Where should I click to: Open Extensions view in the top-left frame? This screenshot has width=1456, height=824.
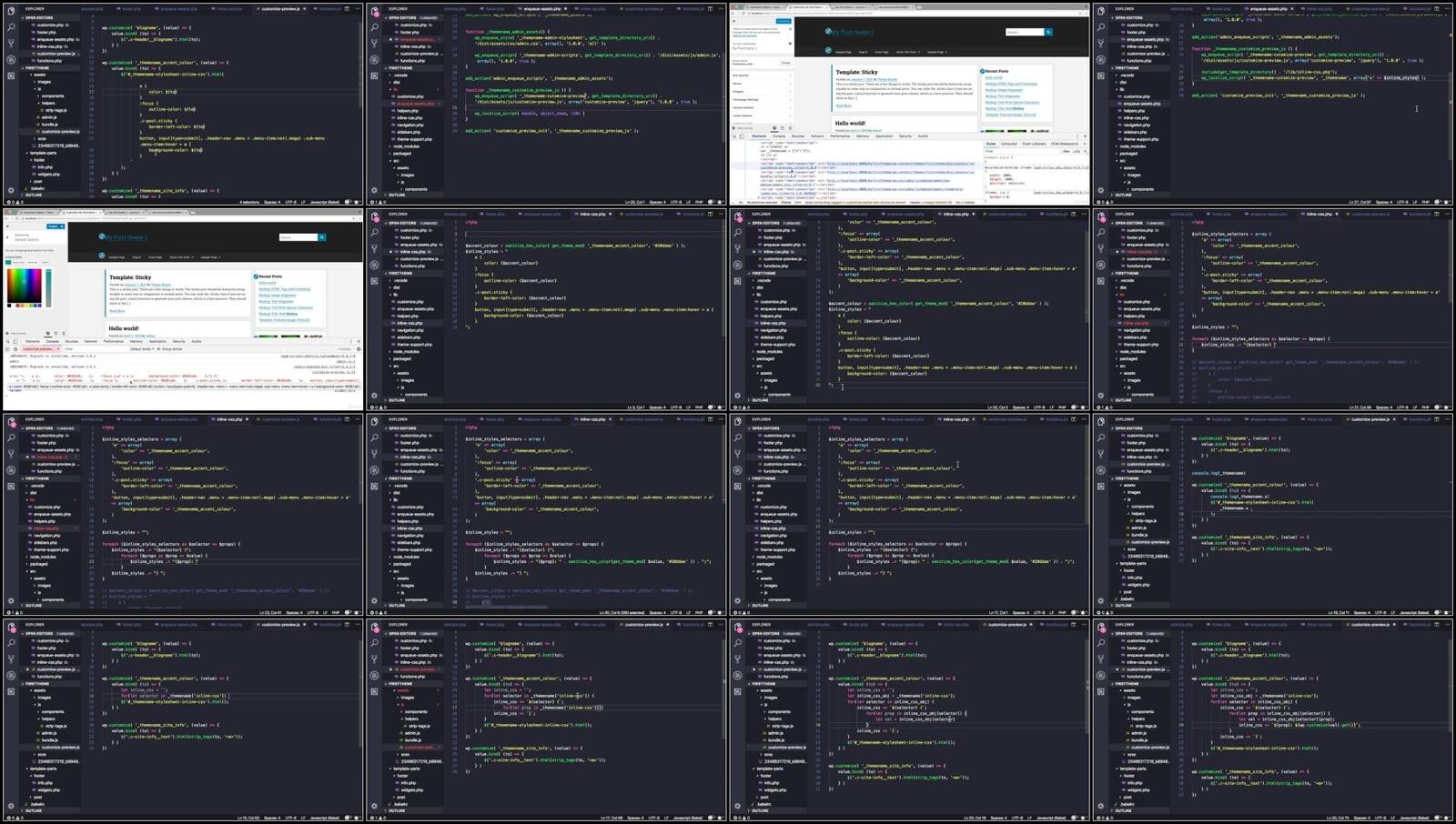[11, 75]
